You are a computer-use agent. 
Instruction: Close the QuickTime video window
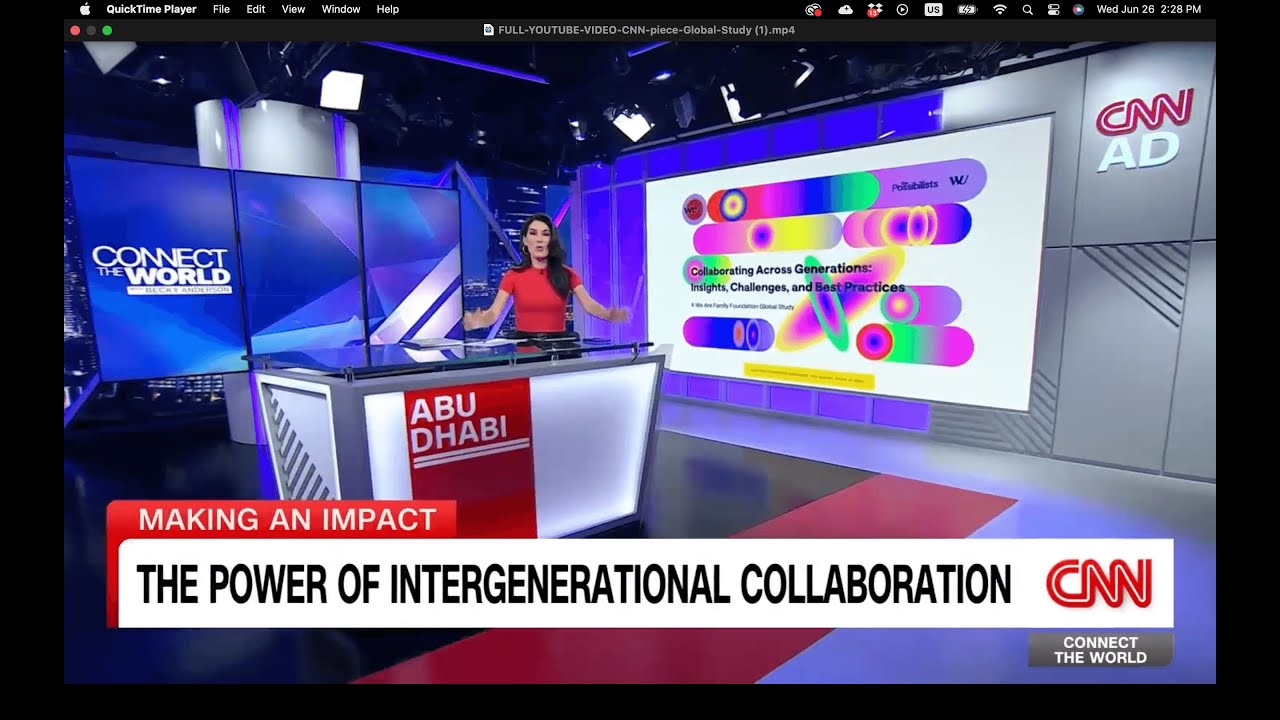(x=75, y=30)
